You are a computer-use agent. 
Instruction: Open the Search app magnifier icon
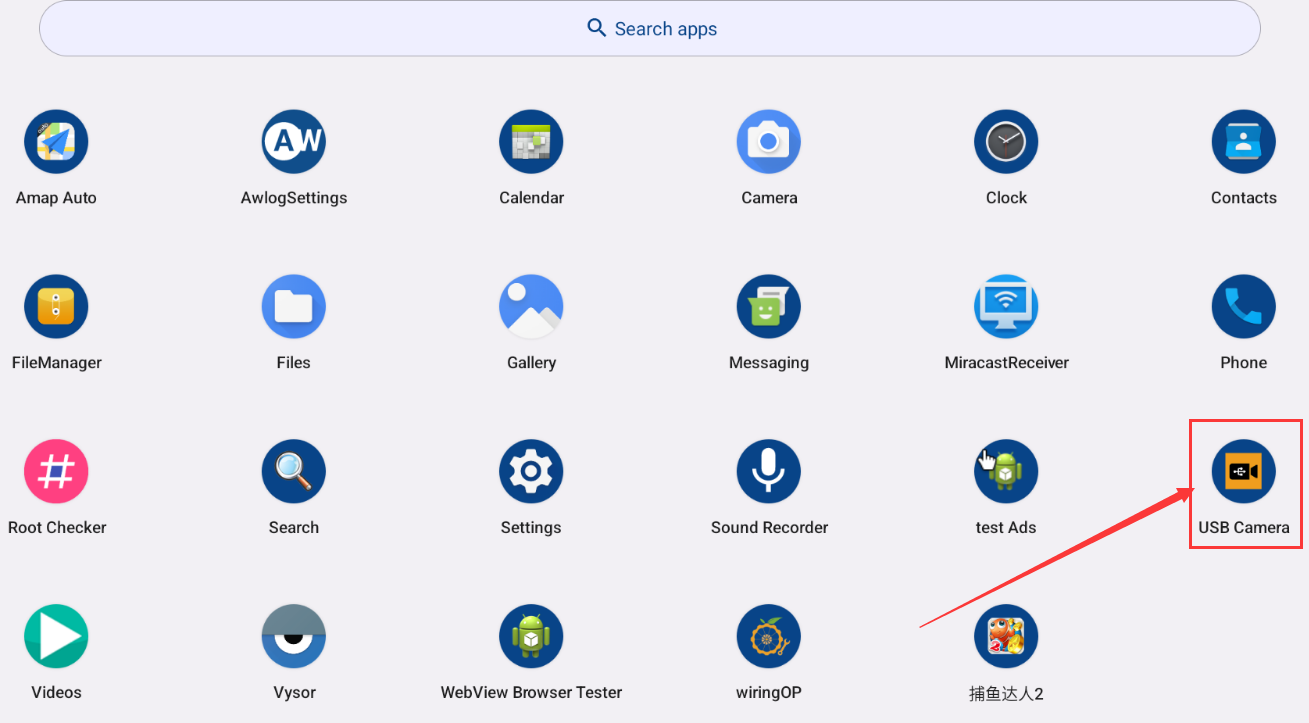(x=294, y=472)
